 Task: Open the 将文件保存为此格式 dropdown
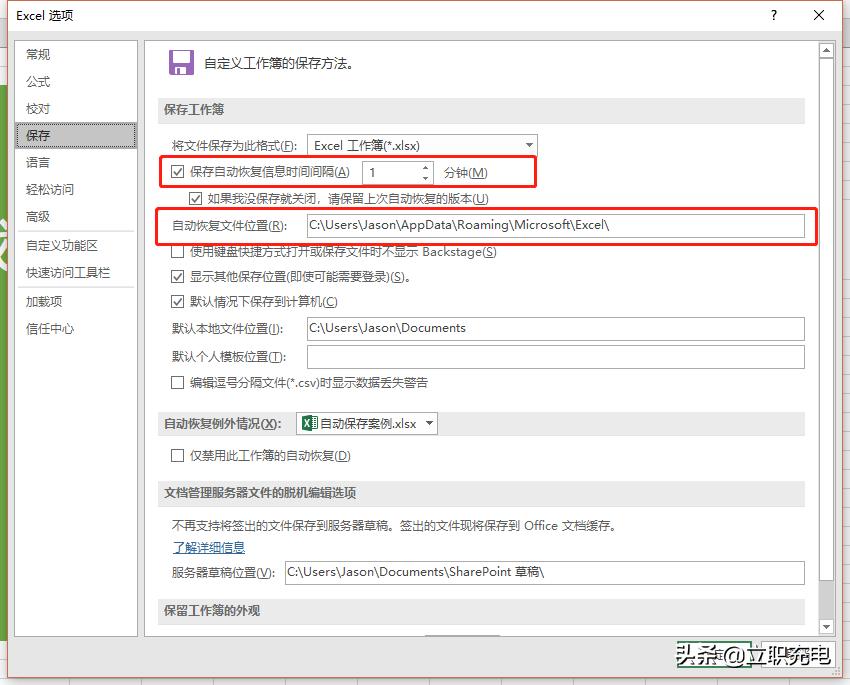click(528, 144)
